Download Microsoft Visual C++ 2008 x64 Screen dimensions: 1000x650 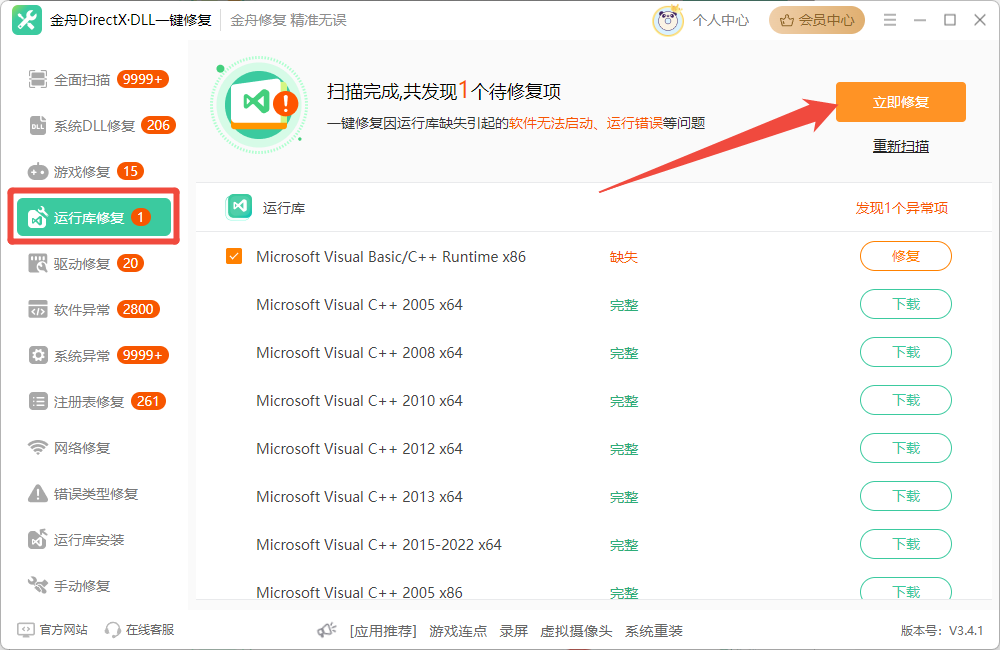point(906,352)
